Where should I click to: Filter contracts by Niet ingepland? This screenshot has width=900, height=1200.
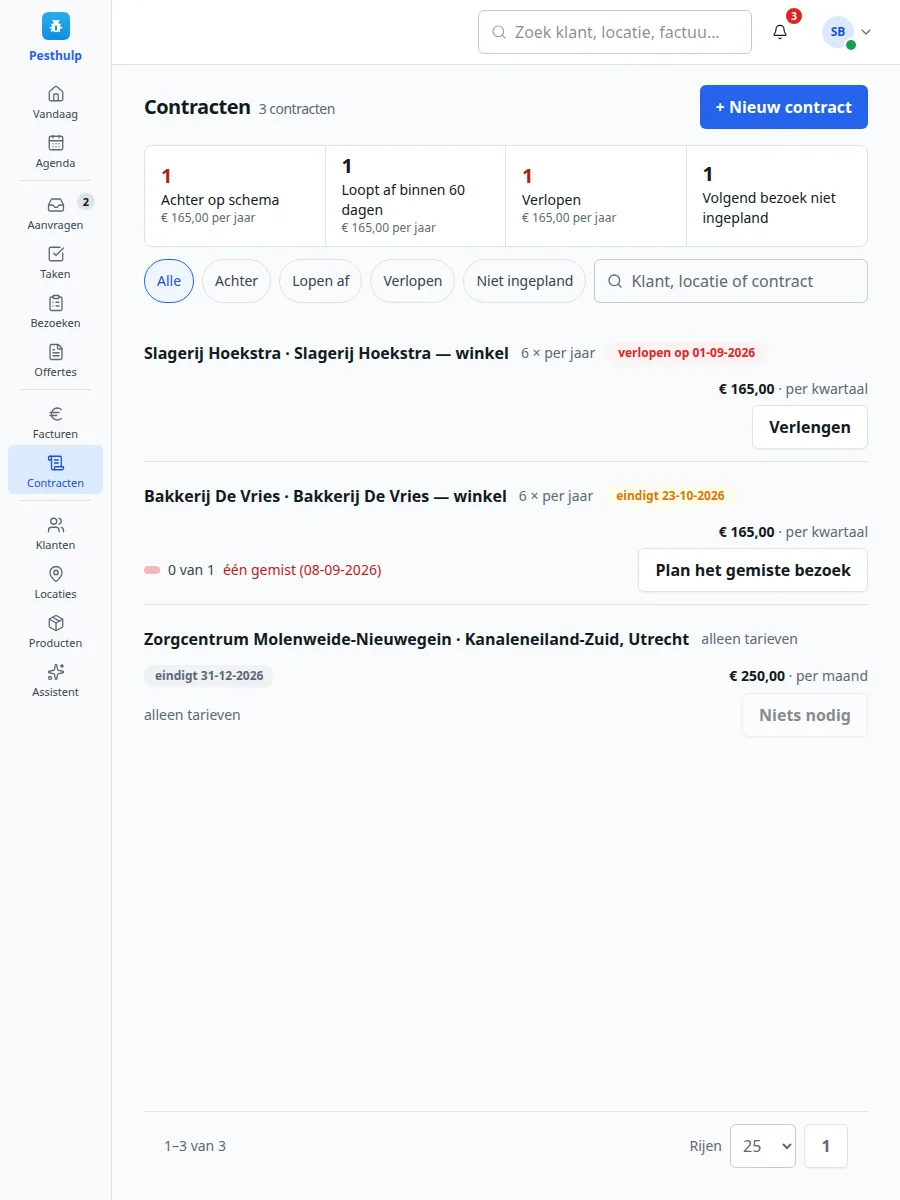[x=525, y=281]
